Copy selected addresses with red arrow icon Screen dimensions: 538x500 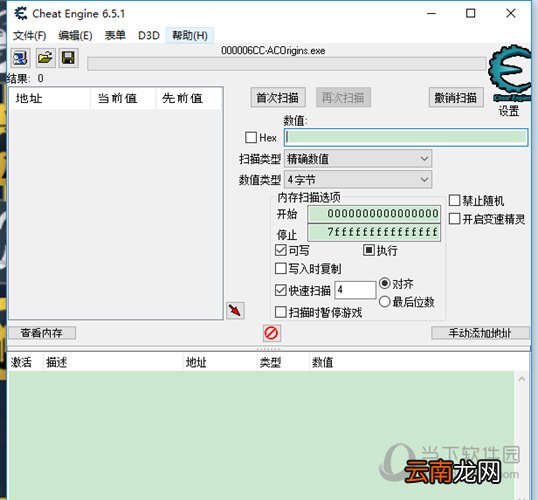click(235, 311)
